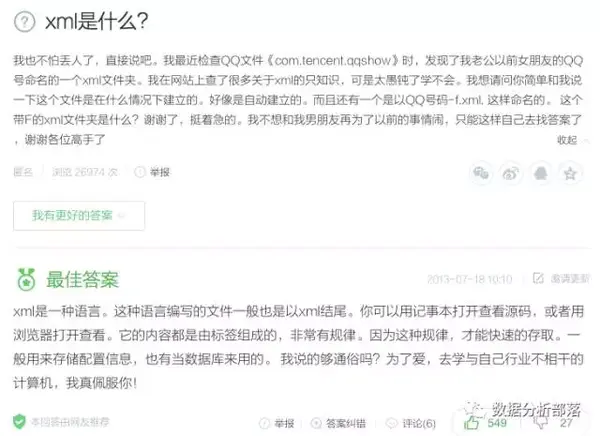This screenshot has width=600, height=436.
Task: Click the xml是什么? question title
Action: point(96,21)
